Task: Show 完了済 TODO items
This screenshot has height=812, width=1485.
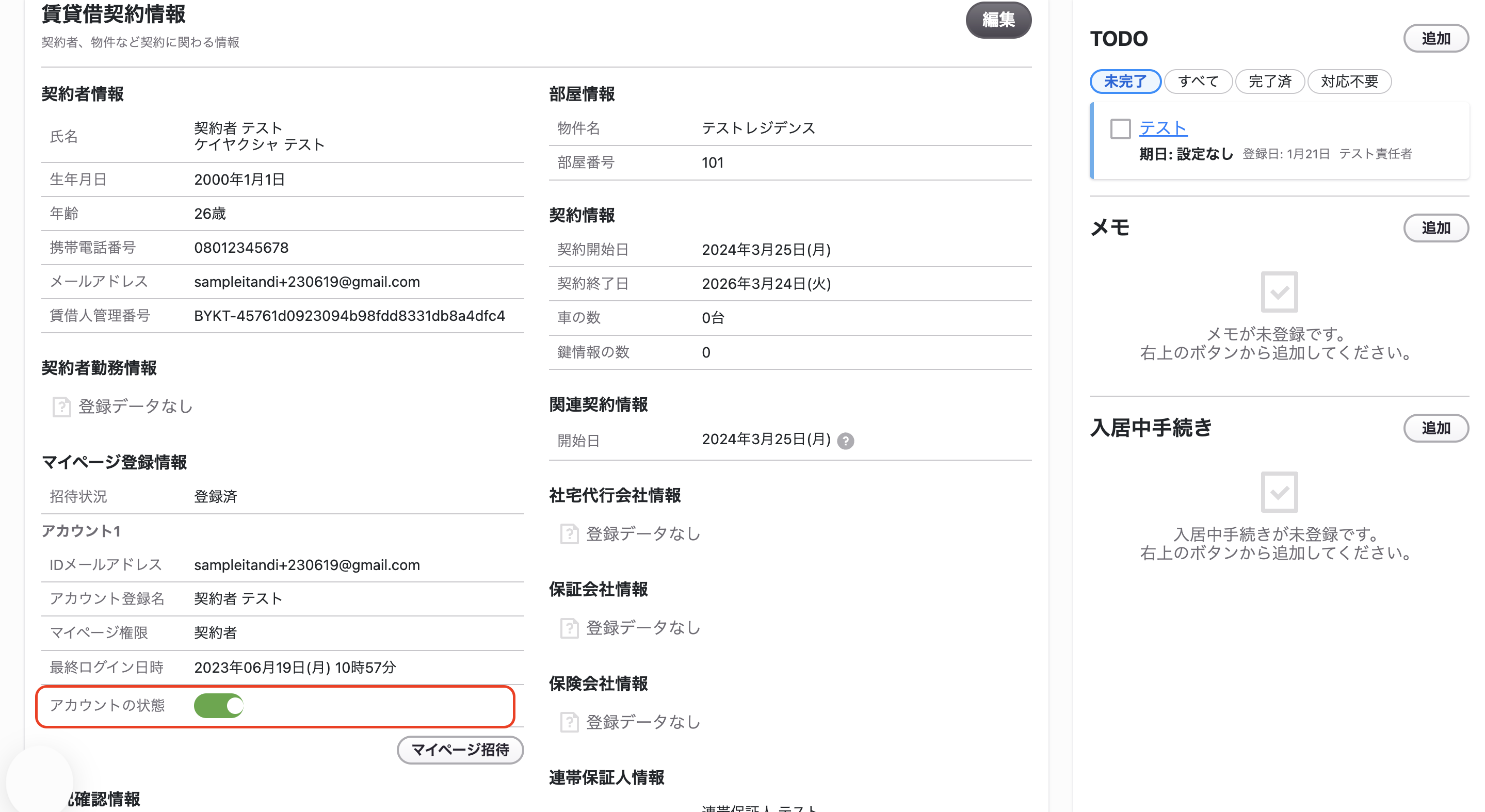Action: coord(1270,82)
